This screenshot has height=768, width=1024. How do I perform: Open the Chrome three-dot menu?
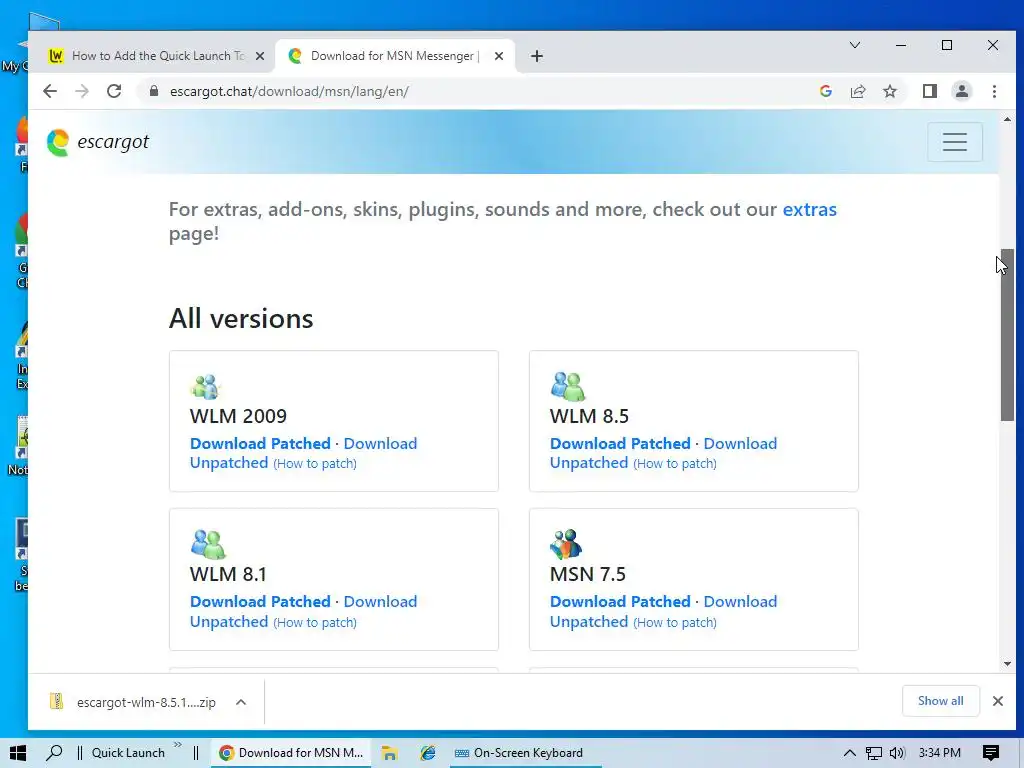[x=994, y=91]
